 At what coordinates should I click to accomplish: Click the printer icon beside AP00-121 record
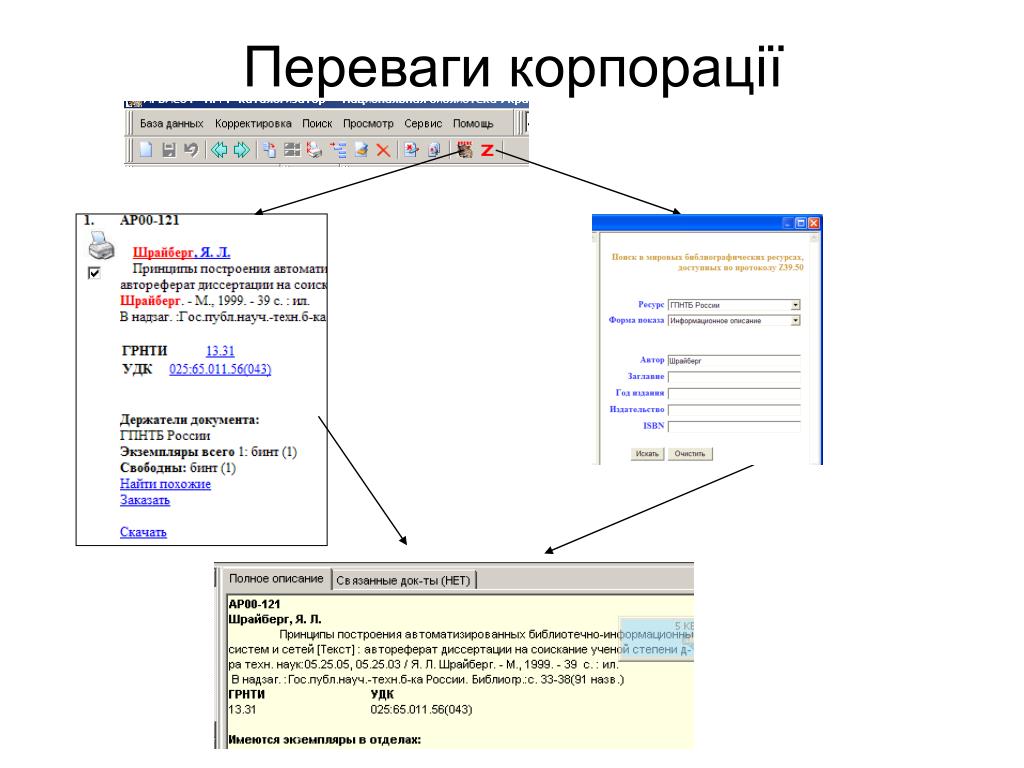(101, 246)
